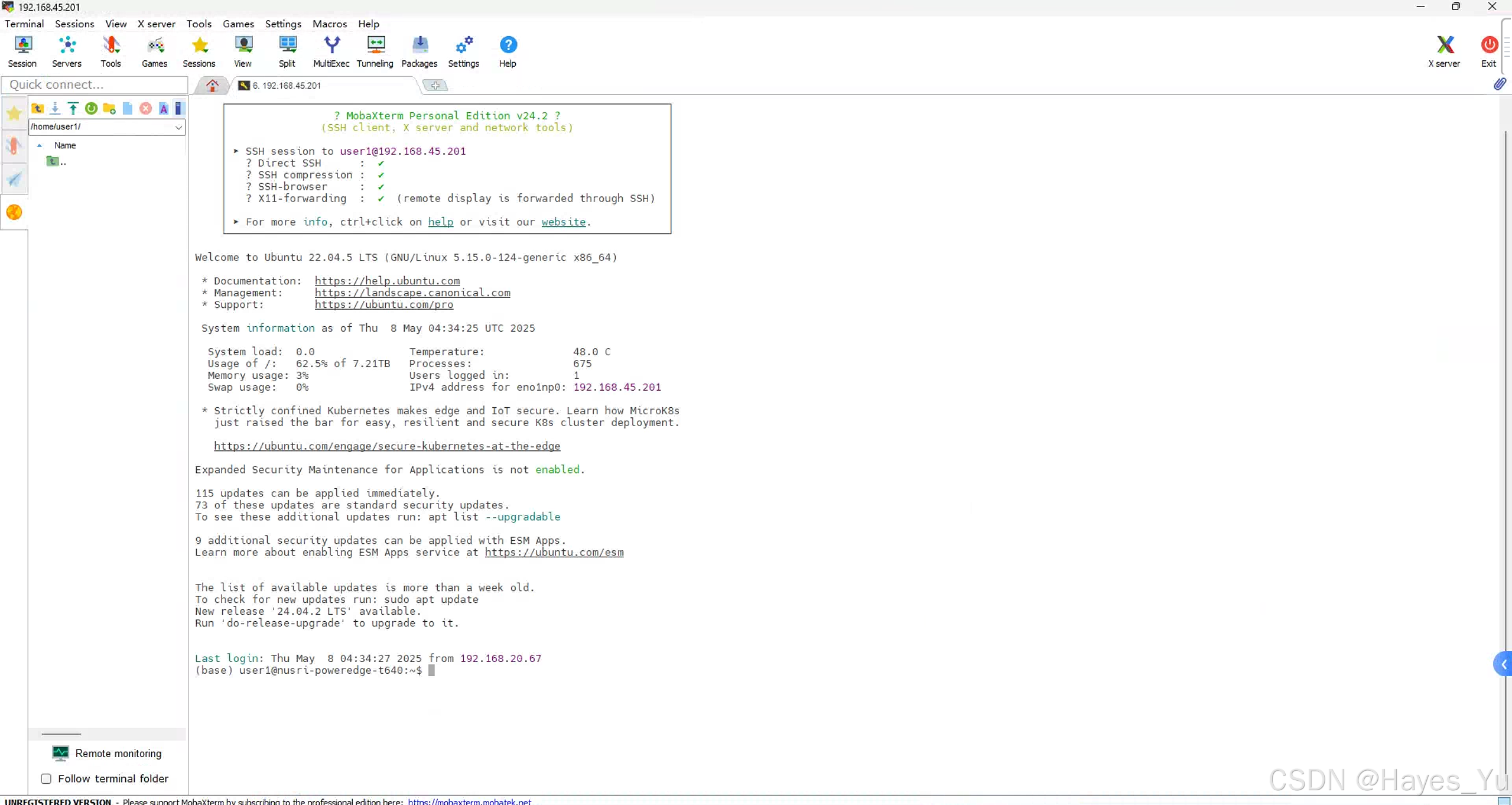The width and height of the screenshot is (1512, 805).
Task: Click the Tunneling toolbar icon
Action: [x=375, y=51]
